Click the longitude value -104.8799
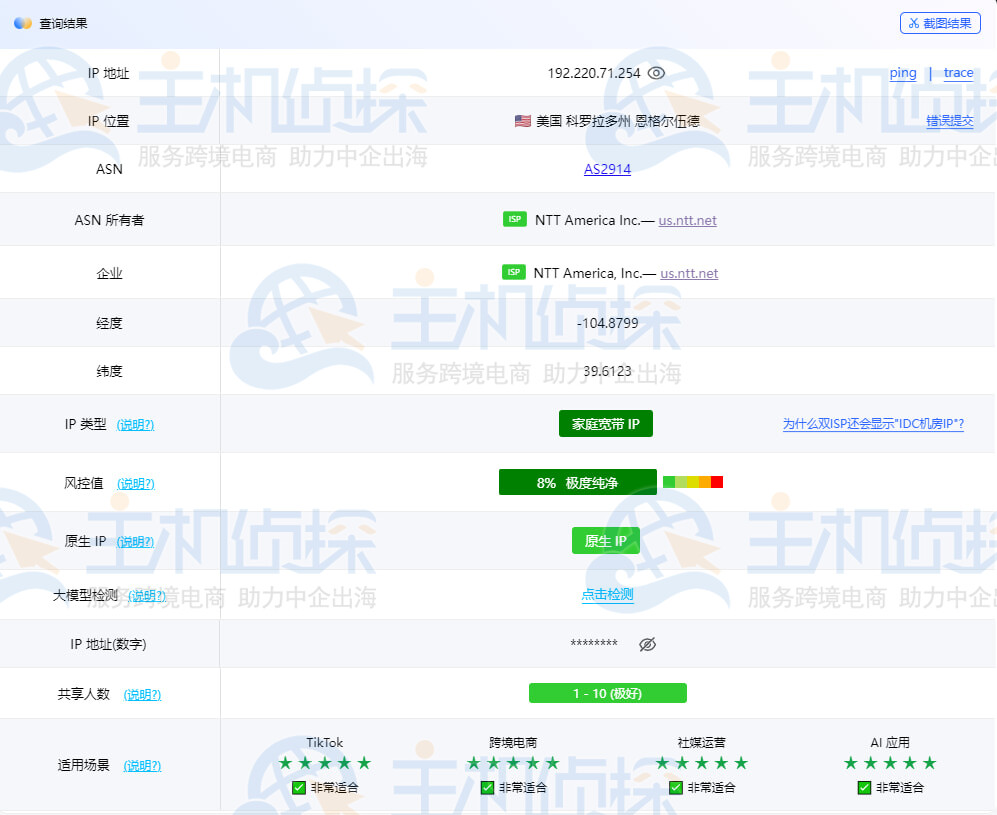This screenshot has height=815, width=997. 607,323
